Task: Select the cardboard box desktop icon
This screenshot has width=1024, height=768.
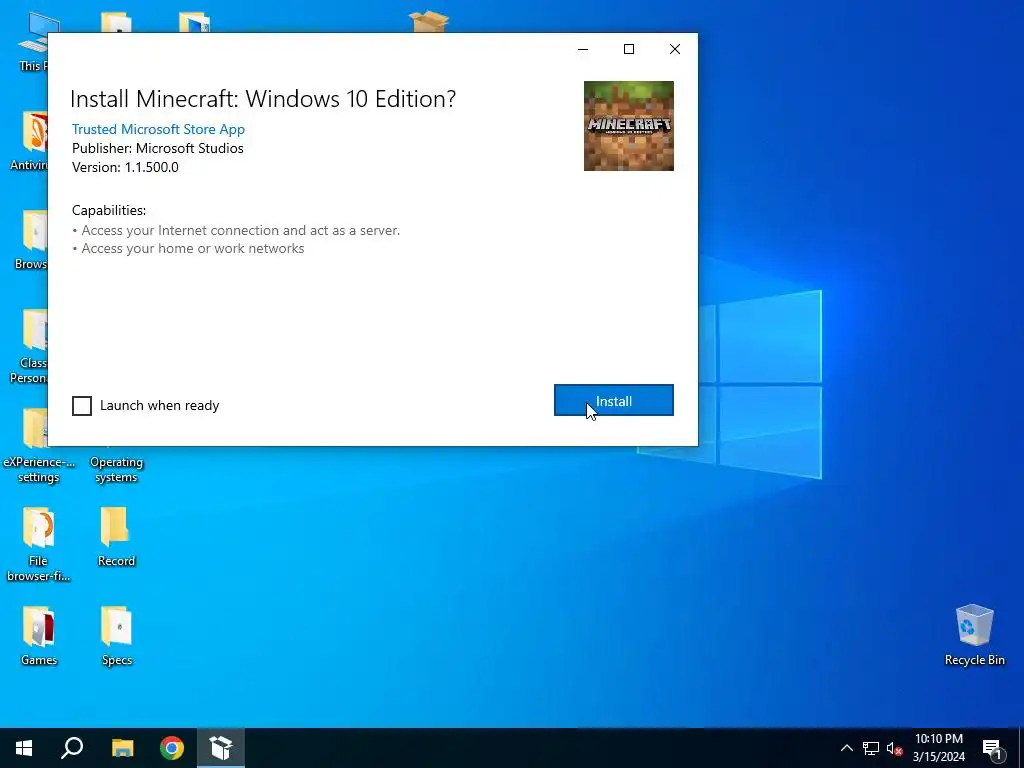Action: coord(429,22)
